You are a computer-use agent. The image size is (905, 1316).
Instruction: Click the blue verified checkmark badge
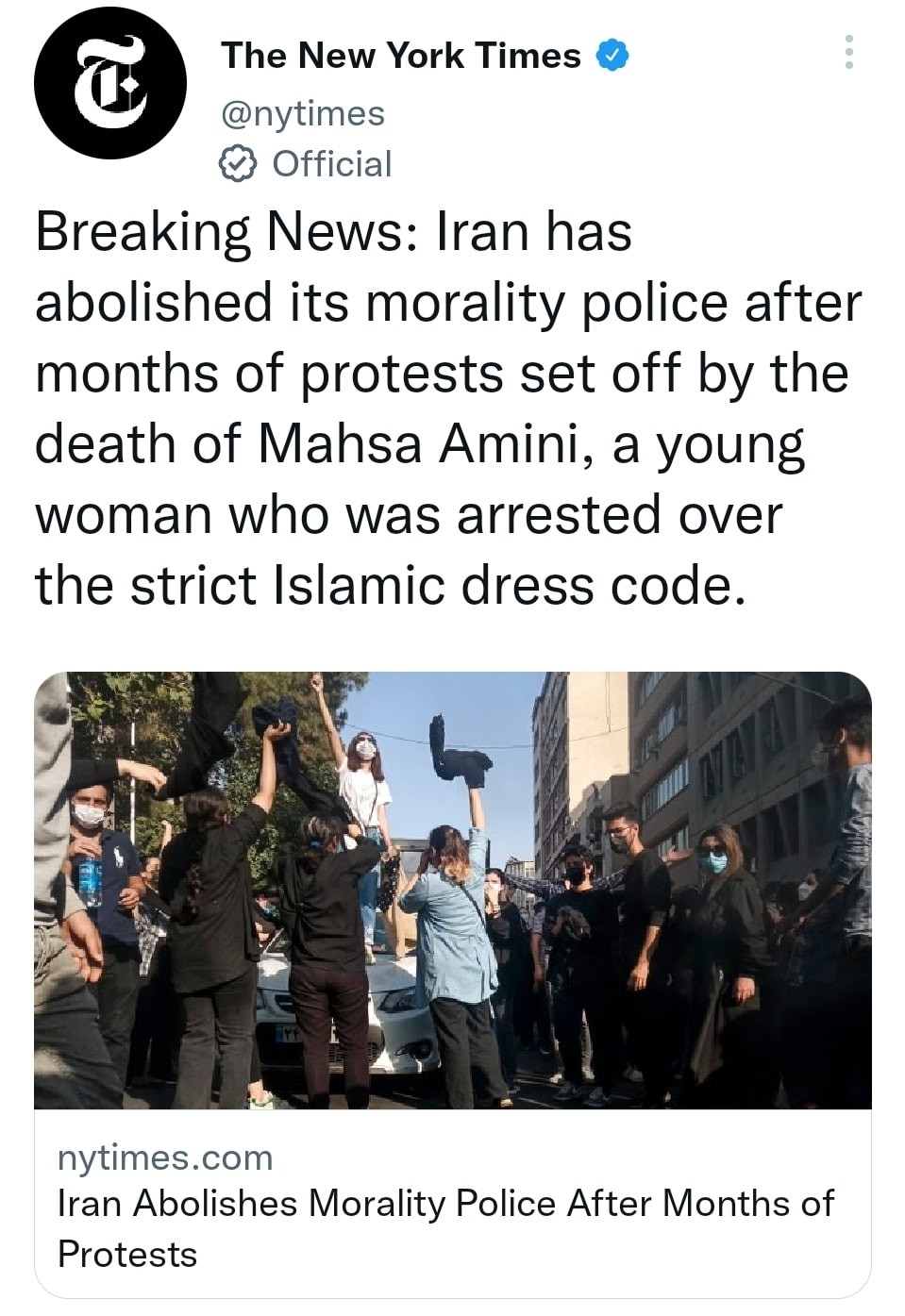[x=612, y=57]
